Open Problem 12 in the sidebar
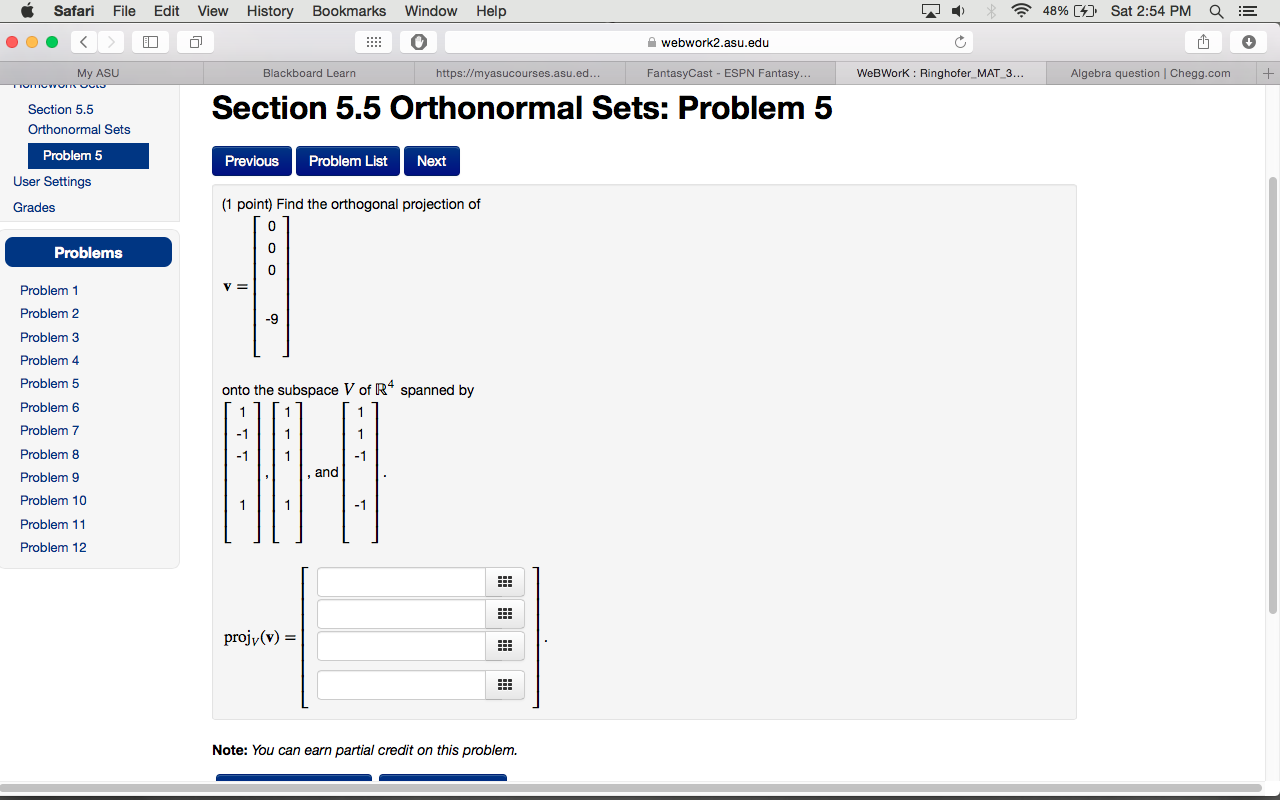 point(53,548)
